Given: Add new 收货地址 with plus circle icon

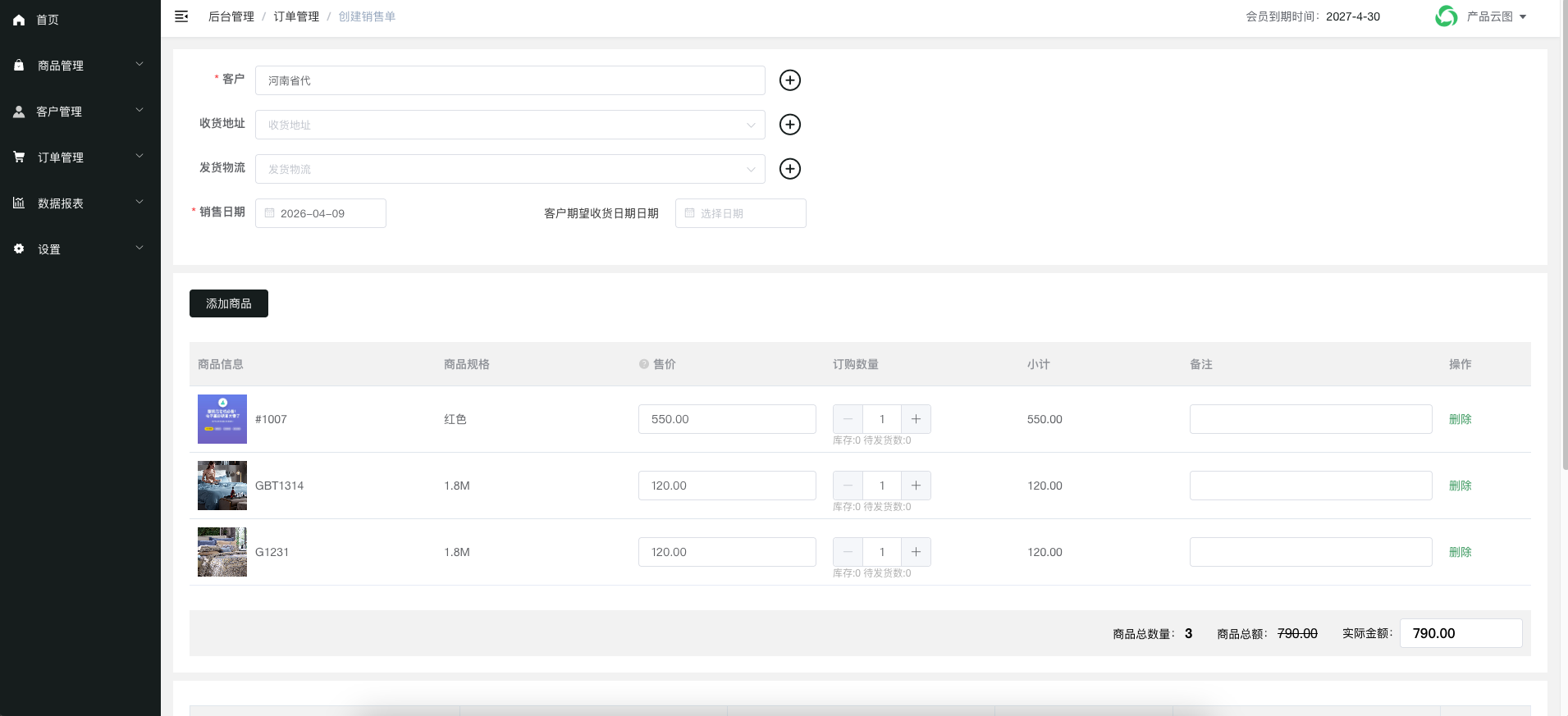Looking at the screenshot, I should [x=790, y=124].
